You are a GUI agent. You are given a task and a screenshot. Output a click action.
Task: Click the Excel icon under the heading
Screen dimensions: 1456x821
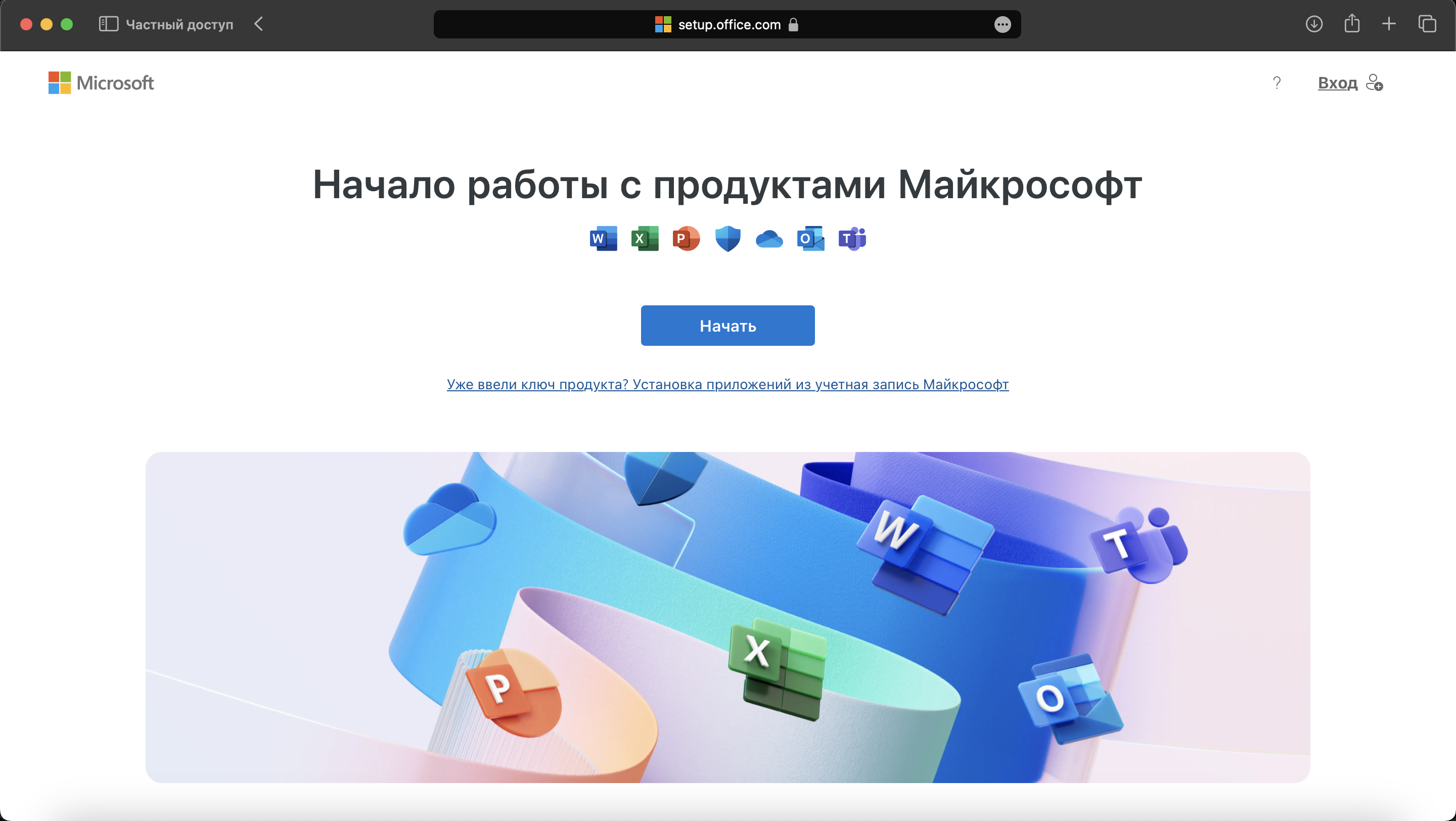[645, 239]
